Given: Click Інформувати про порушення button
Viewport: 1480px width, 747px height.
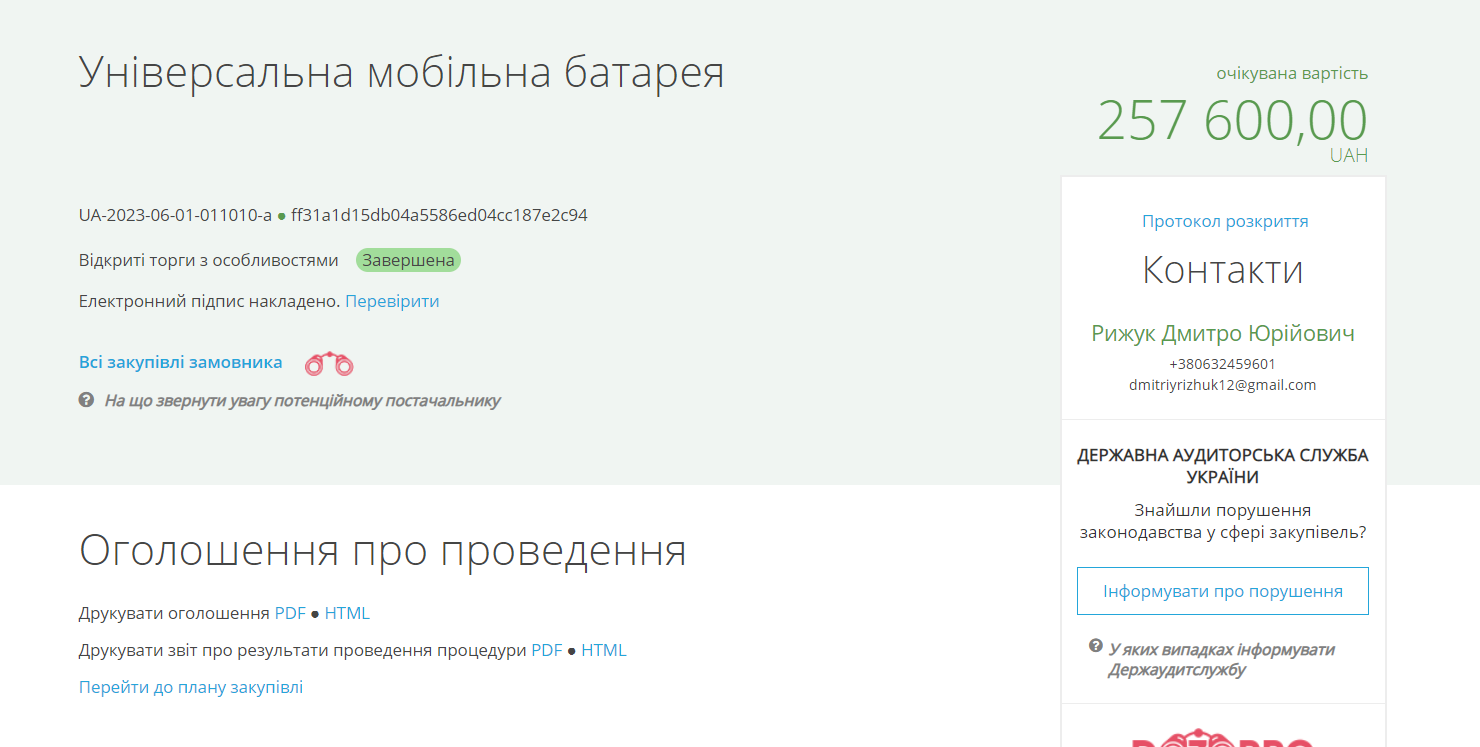Looking at the screenshot, I should pyautogui.click(x=1223, y=591).
